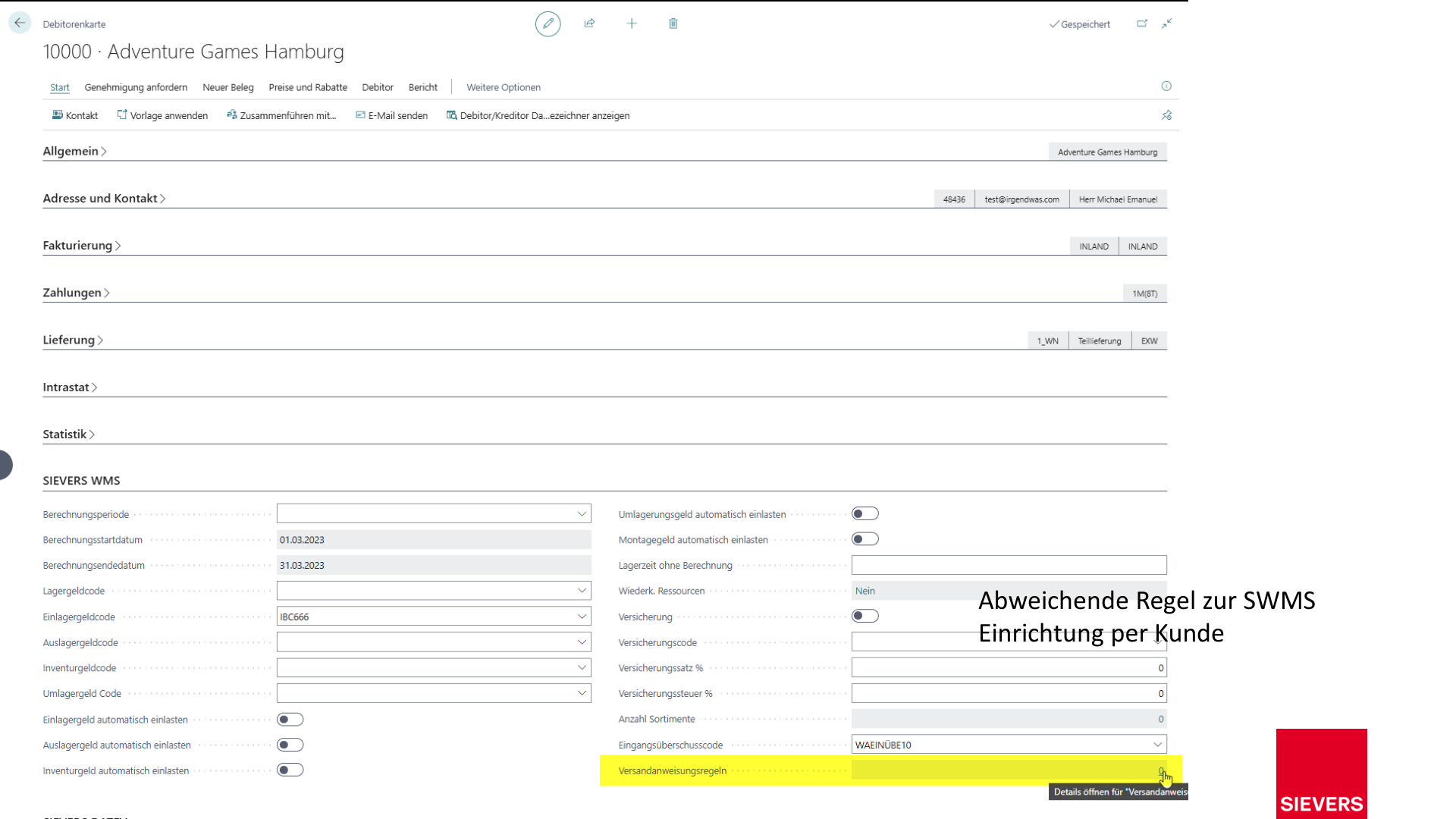1456x819 pixels.
Task: Open Versandanweisungsregeln value details
Action: click(x=1161, y=770)
